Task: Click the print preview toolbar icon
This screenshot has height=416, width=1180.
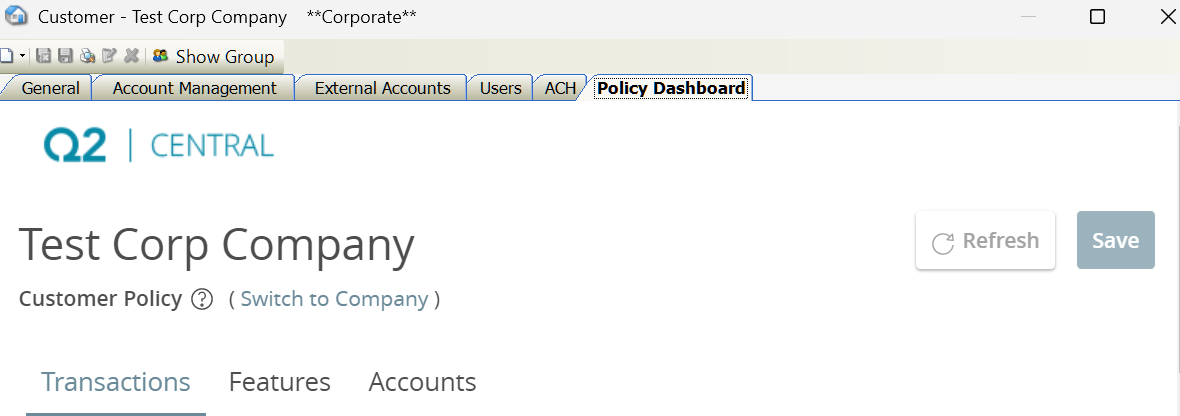Action: (x=87, y=56)
